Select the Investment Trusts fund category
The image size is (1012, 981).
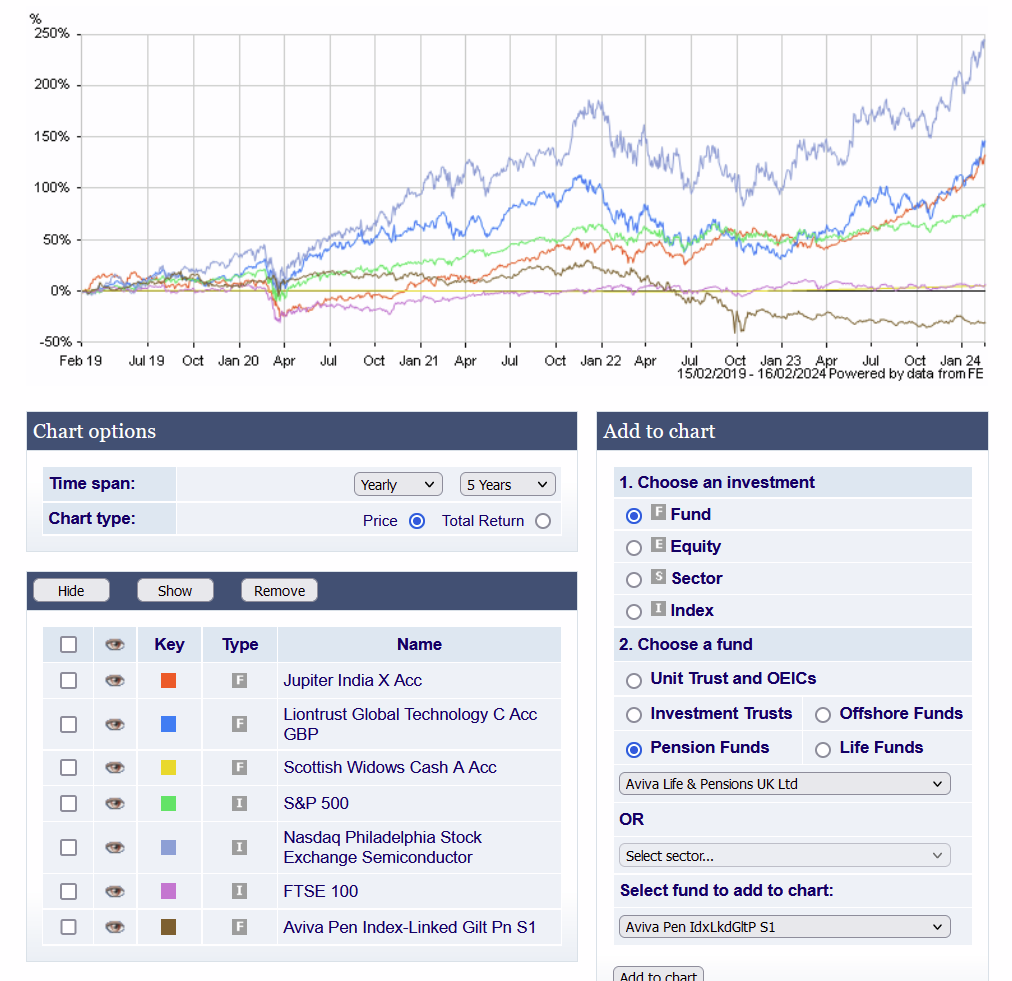pos(634,715)
